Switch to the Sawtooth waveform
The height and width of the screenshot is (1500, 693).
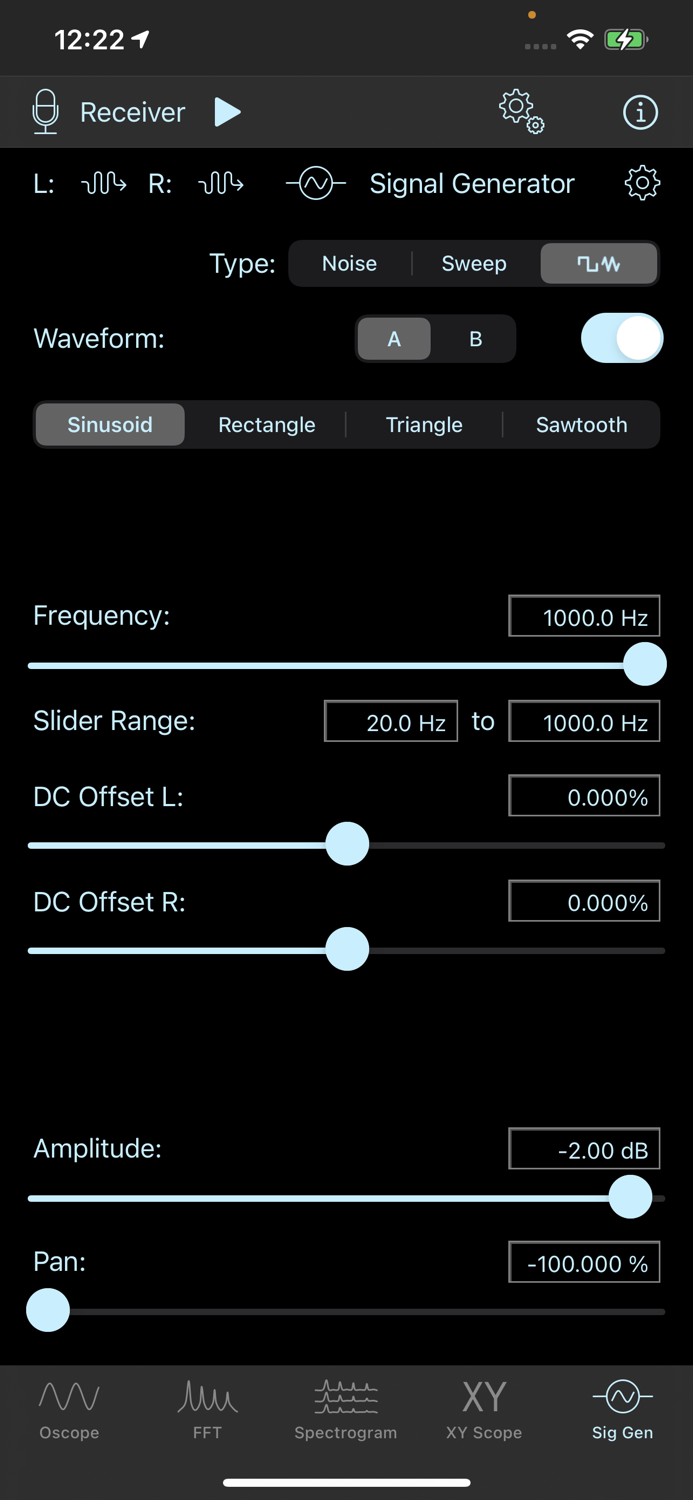pyautogui.click(x=581, y=424)
